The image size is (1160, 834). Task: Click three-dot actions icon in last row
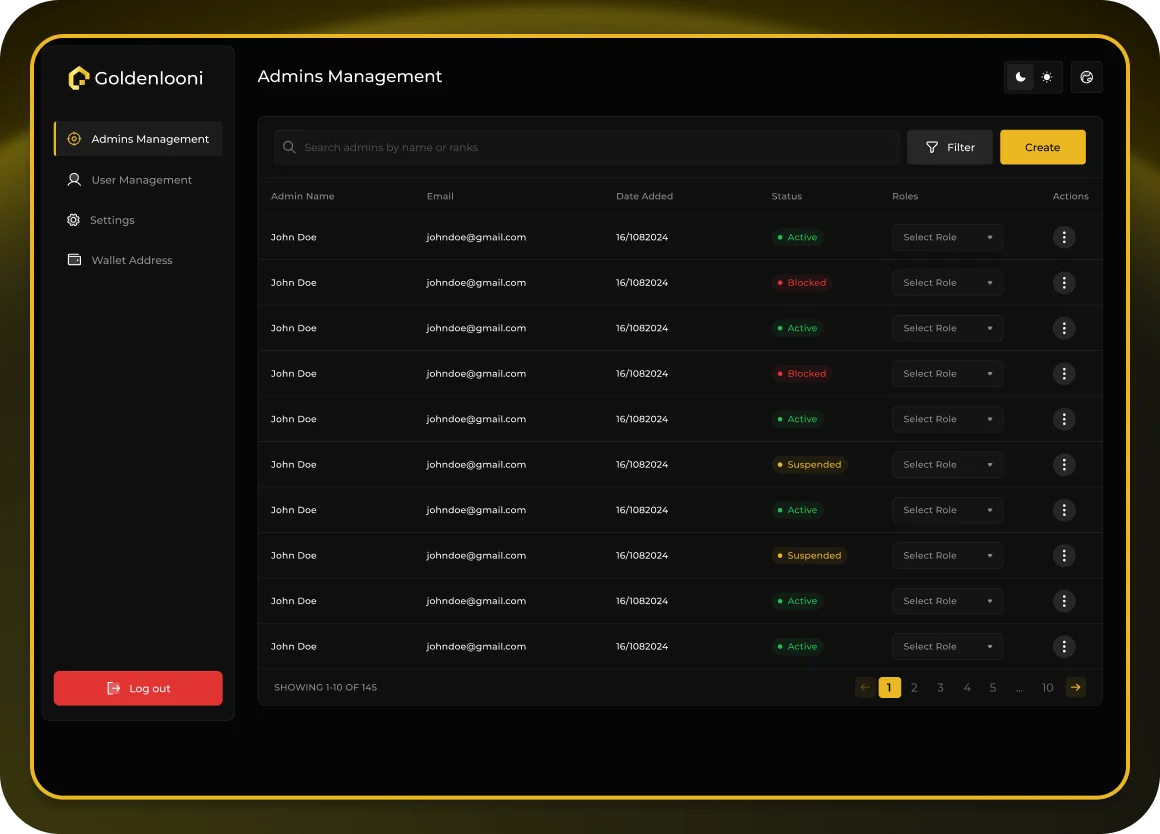click(1064, 646)
